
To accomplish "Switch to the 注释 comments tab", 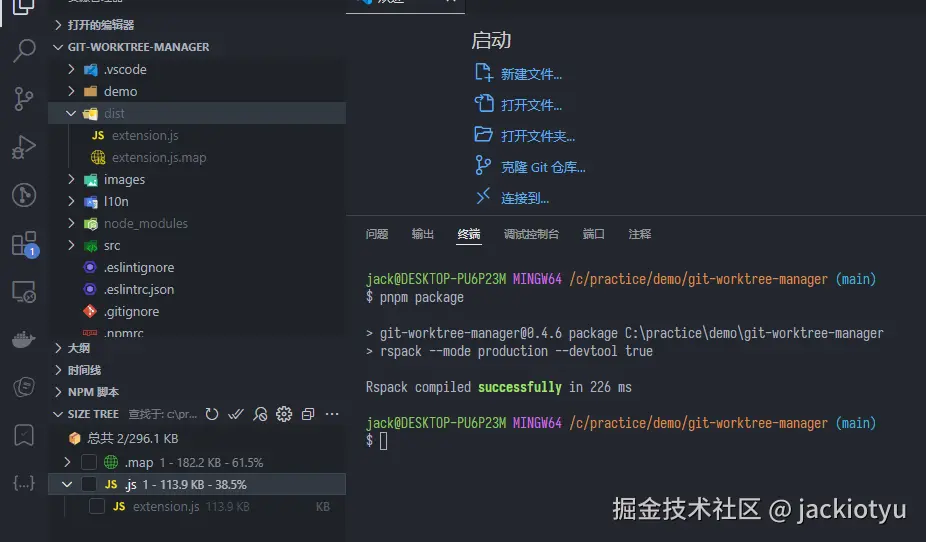I will click(640, 234).
